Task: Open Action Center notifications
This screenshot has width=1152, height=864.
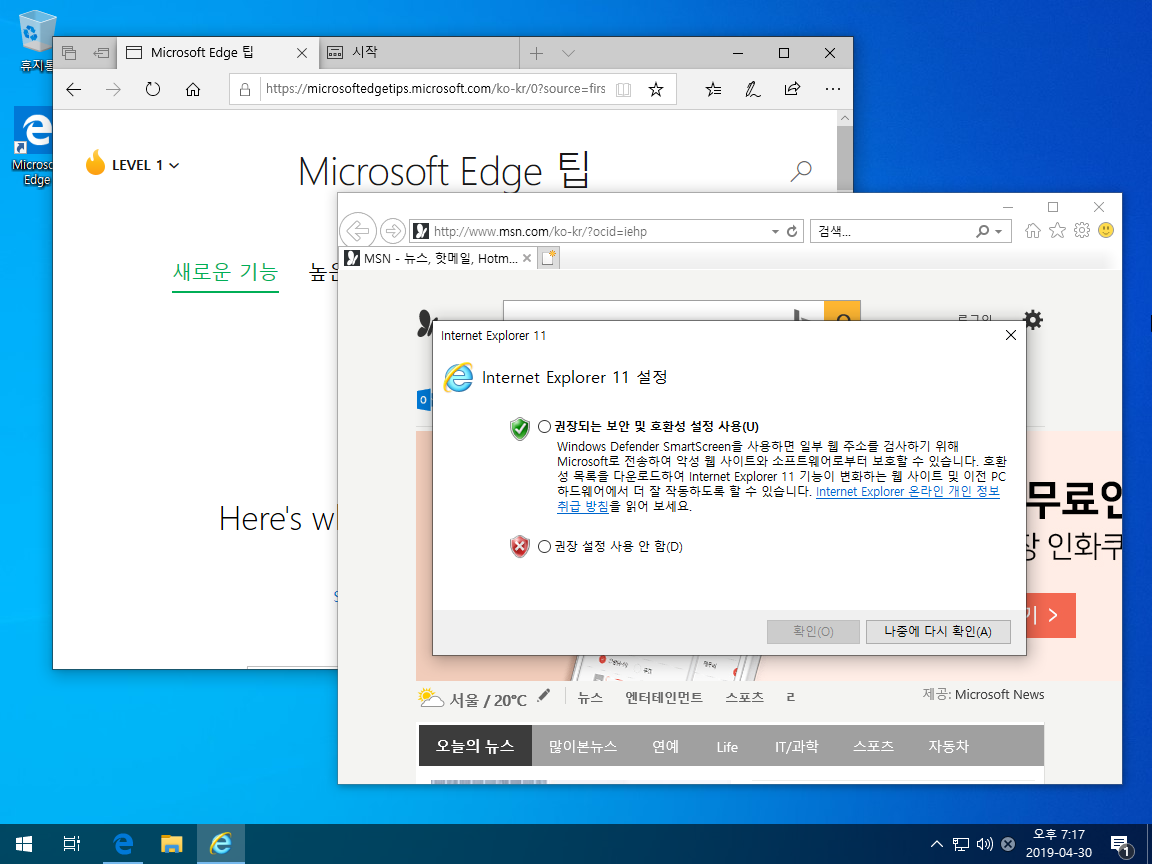Action: pyautogui.click(x=1122, y=846)
